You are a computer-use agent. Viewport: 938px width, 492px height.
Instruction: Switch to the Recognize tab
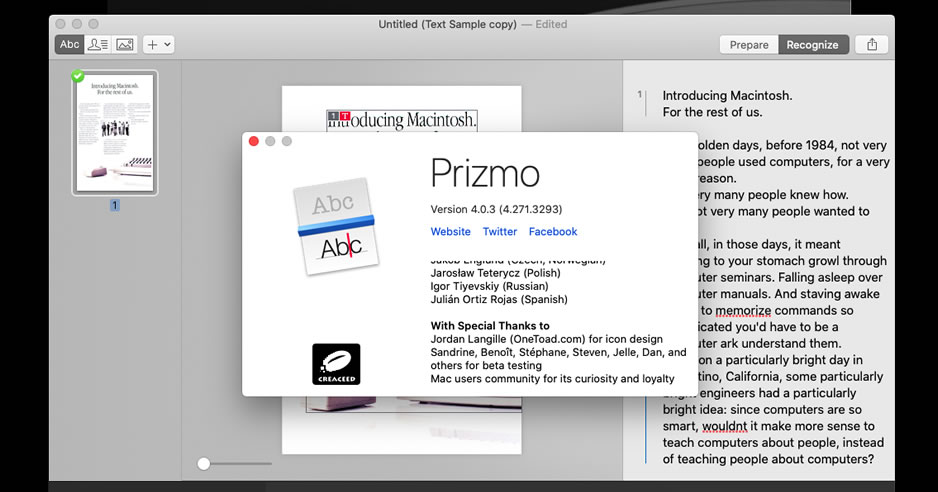click(812, 45)
